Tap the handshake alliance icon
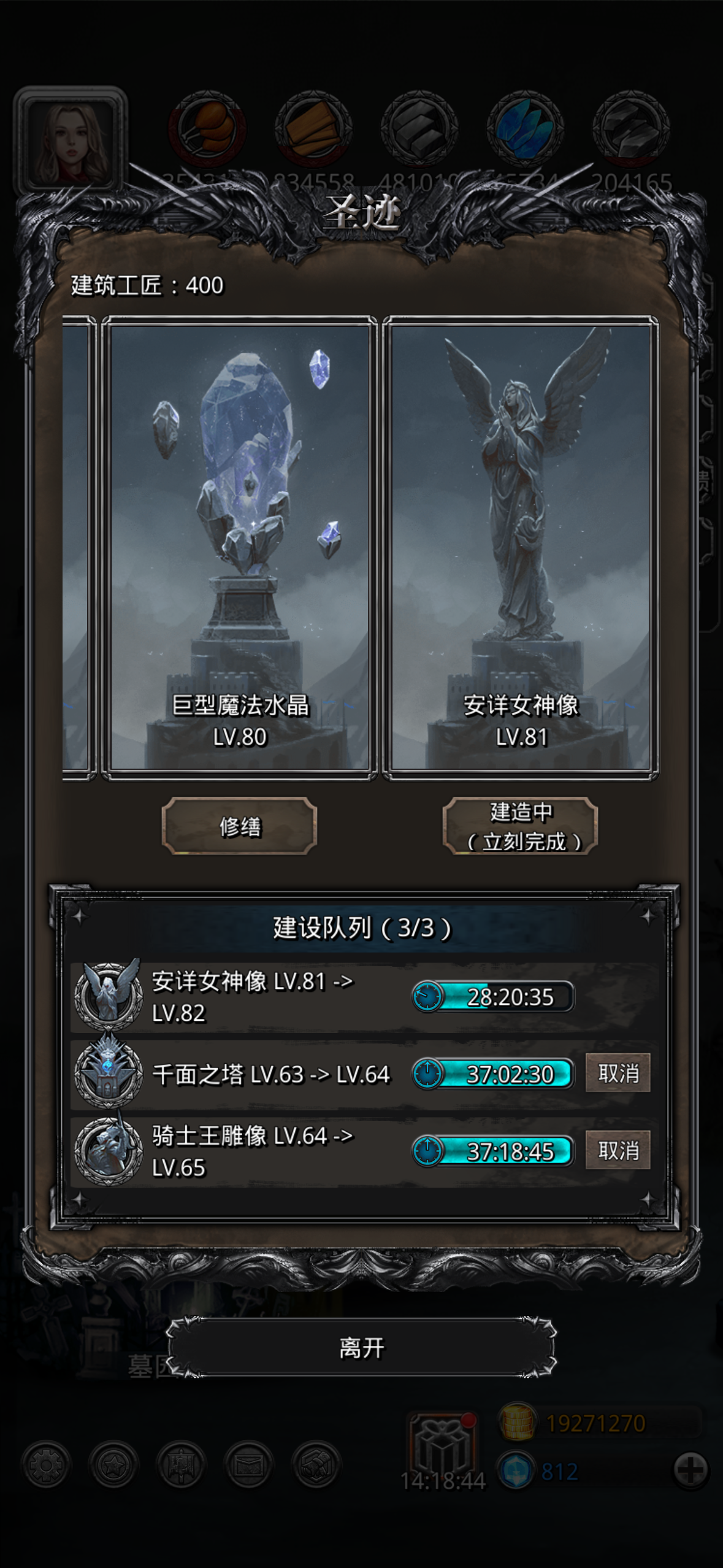 316,1465
